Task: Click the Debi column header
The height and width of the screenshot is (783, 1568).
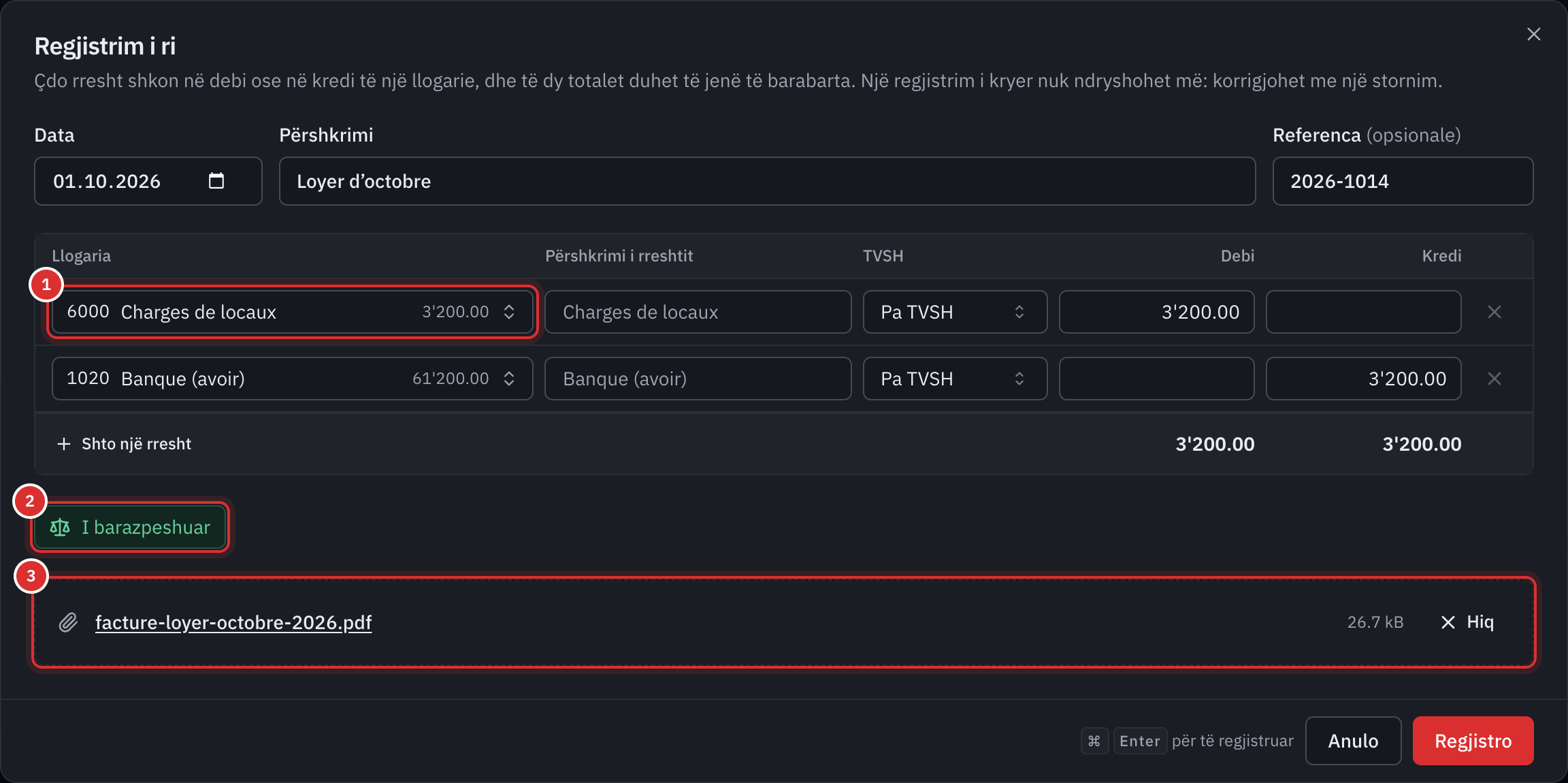Action: pyautogui.click(x=1237, y=256)
